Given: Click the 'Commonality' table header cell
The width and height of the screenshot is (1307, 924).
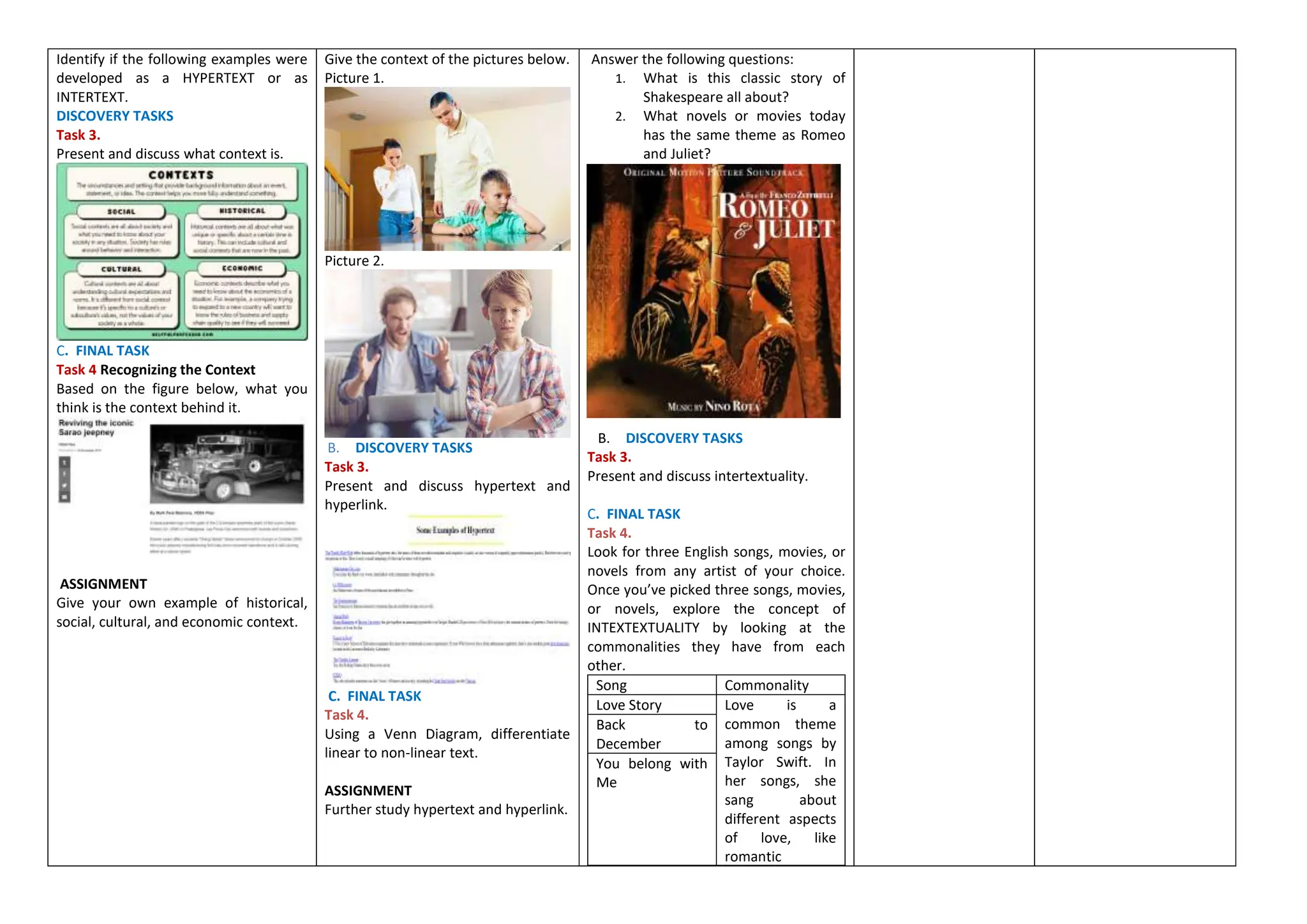Looking at the screenshot, I should click(781, 685).
